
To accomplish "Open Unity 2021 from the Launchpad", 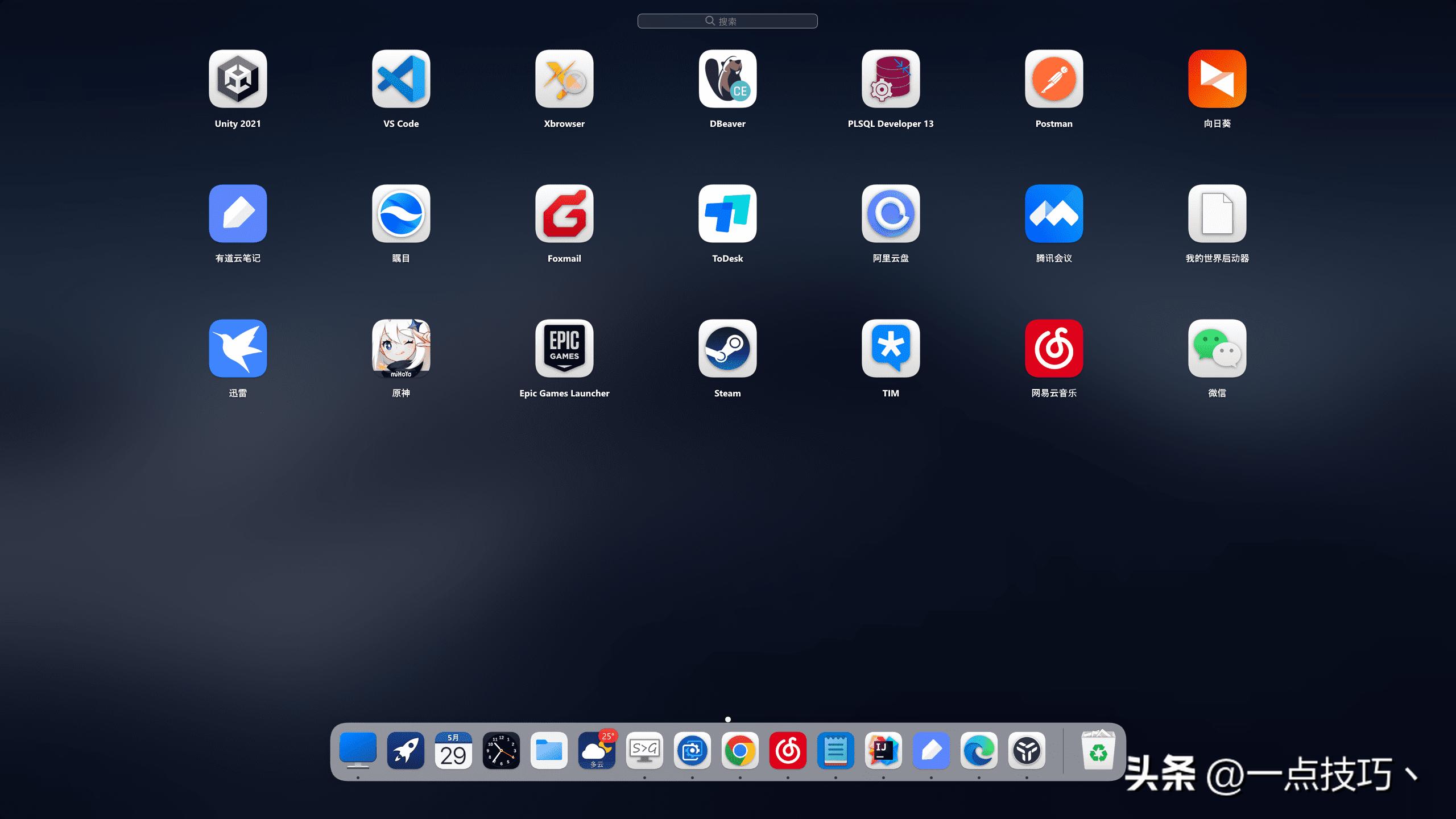I will click(x=238, y=80).
